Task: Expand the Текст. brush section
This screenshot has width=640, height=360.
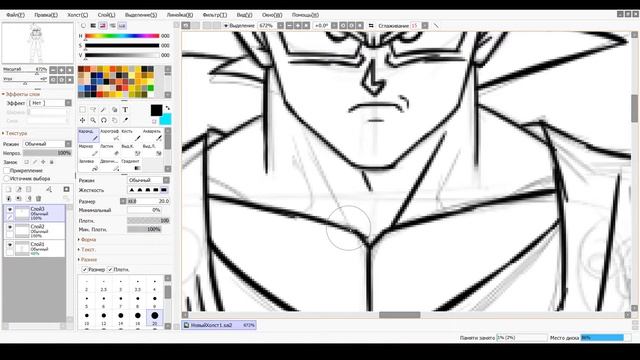Action: (x=87, y=249)
